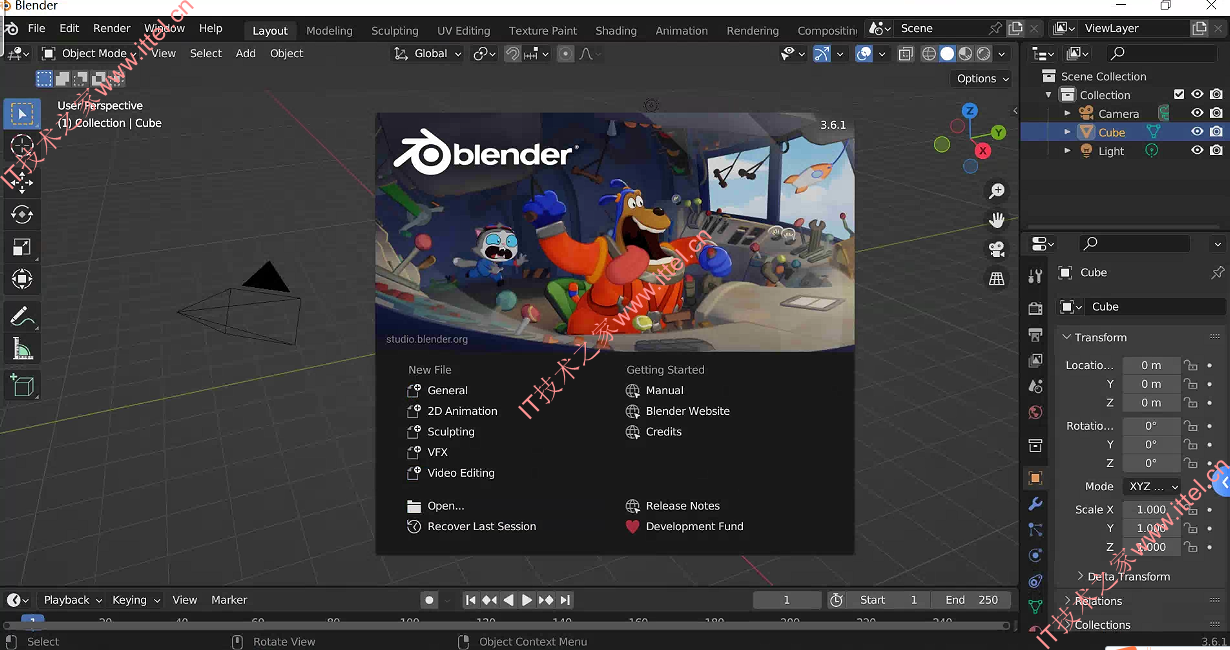Open the Playback dropdown in timeline
Screen dimensions: 1230x650
[x=73, y=600]
